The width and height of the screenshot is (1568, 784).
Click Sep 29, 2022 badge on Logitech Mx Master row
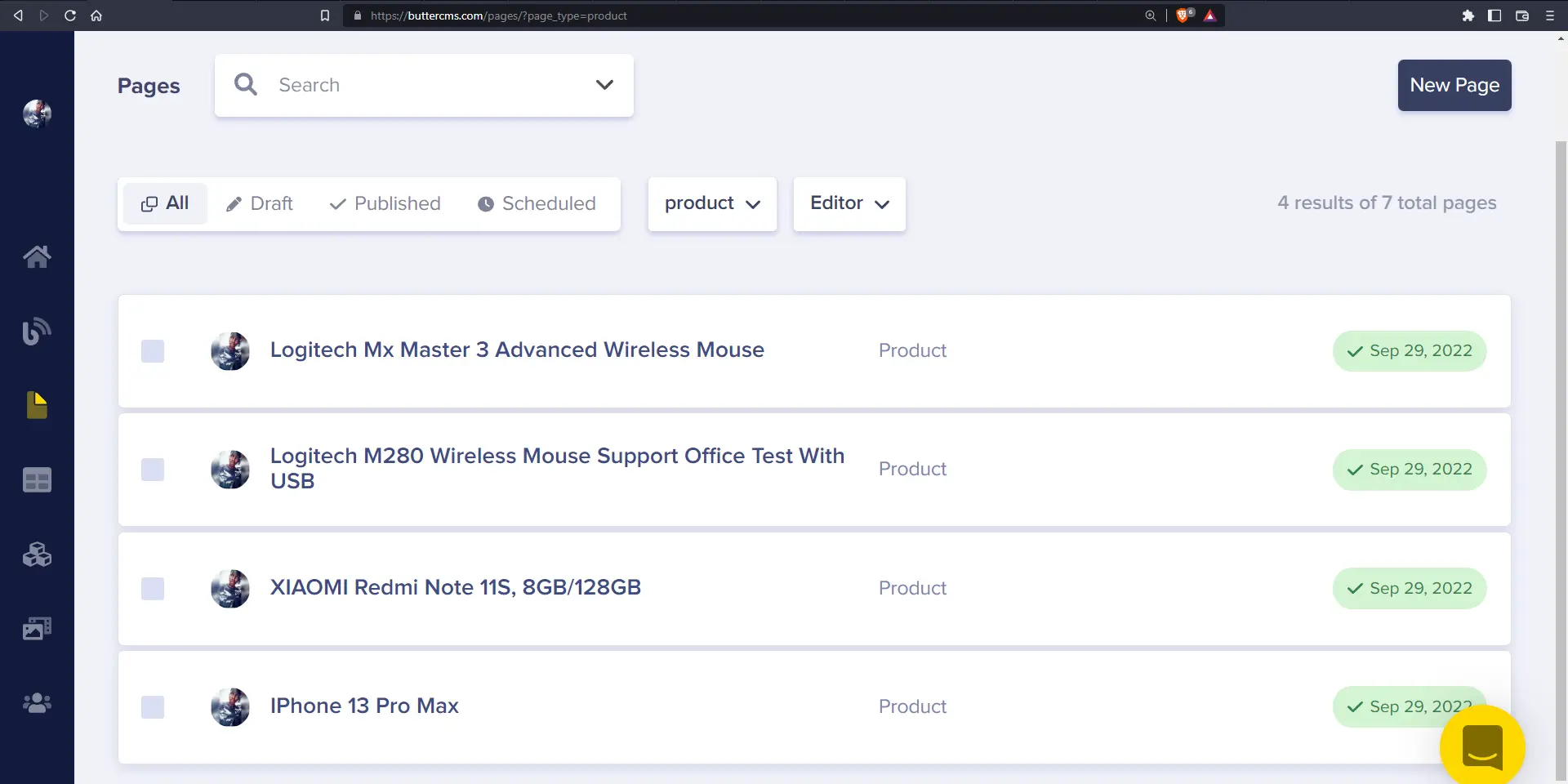pos(1410,351)
